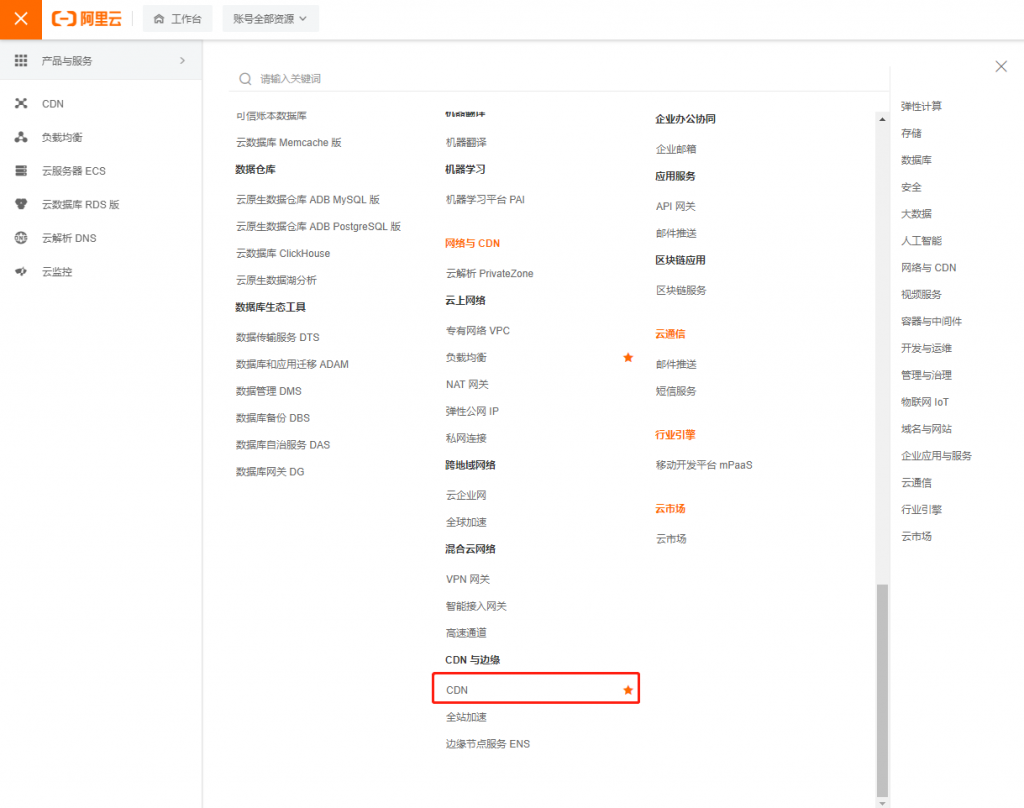Jump to the security category
Viewport: 1024px width, 808px height.
tap(911, 187)
